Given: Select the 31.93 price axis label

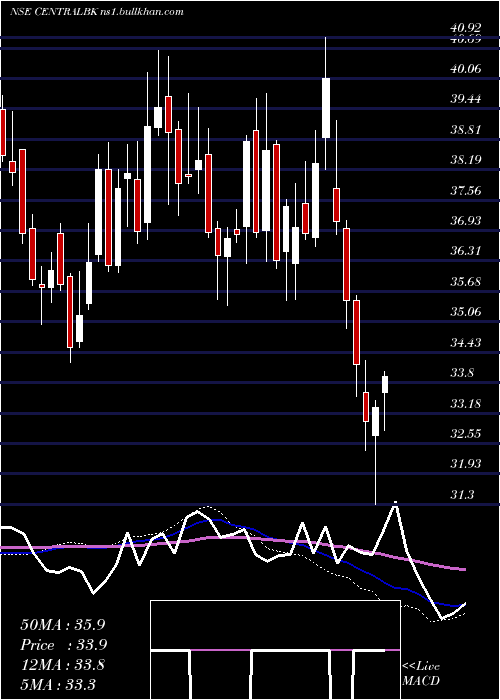Looking at the screenshot, I should pyautogui.click(x=466, y=464).
